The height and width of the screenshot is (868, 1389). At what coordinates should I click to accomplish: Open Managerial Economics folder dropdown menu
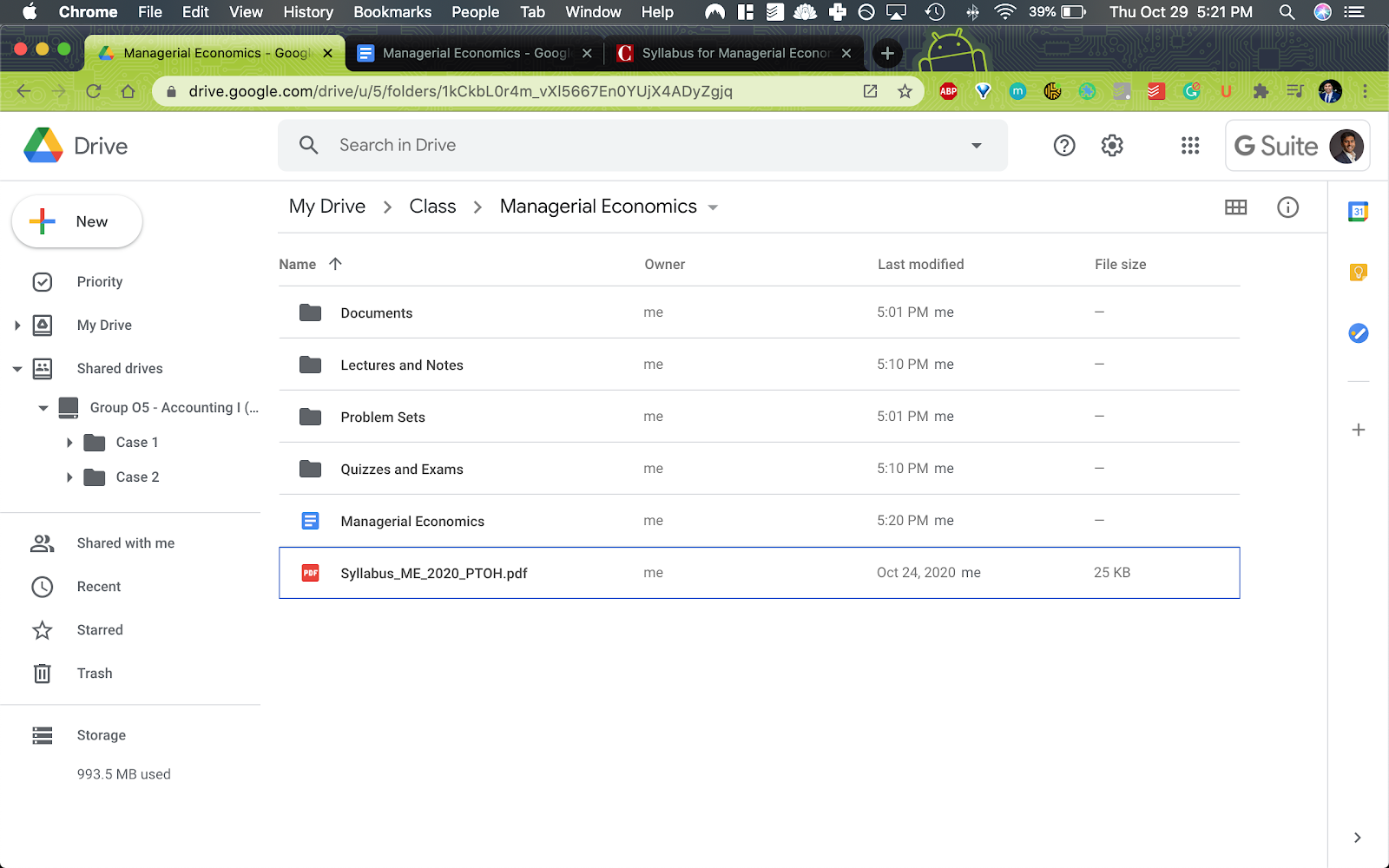point(714,207)
